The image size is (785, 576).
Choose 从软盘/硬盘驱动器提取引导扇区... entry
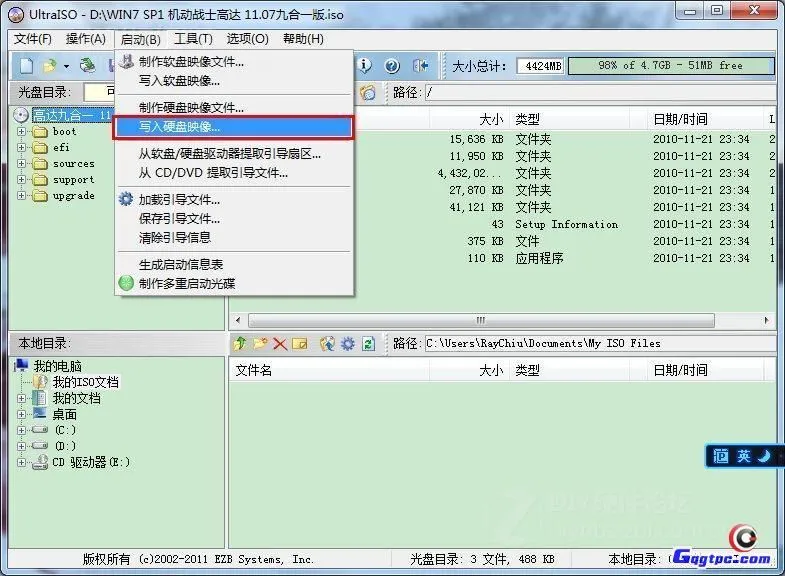coord(234,154)
